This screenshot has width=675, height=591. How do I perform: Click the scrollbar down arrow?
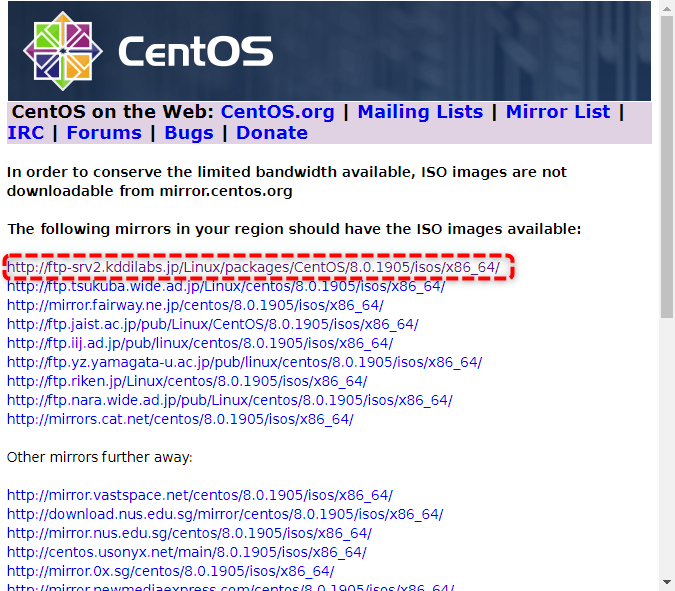[667, 582]
